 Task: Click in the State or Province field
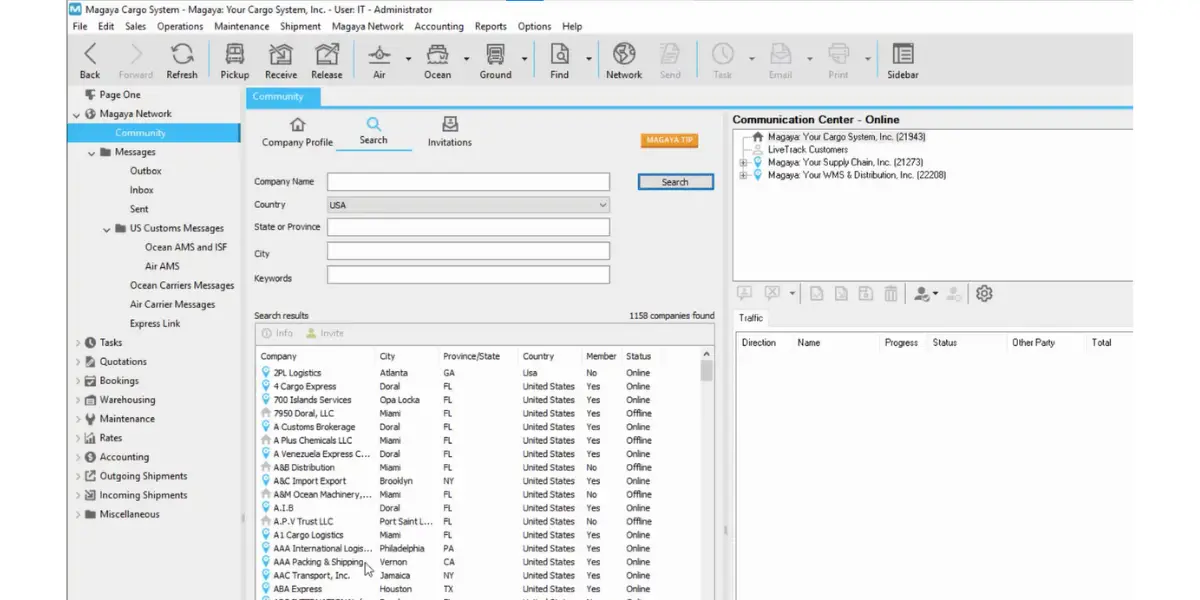468,227
